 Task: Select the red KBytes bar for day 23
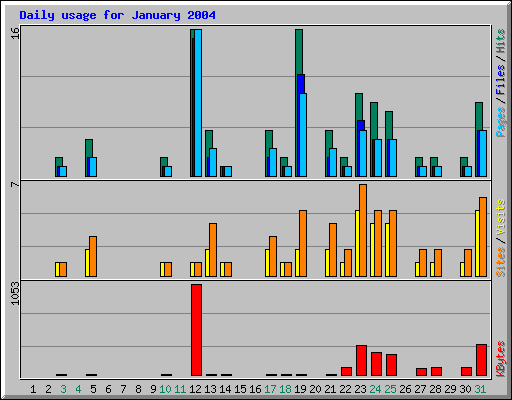(x=362, y=361)
